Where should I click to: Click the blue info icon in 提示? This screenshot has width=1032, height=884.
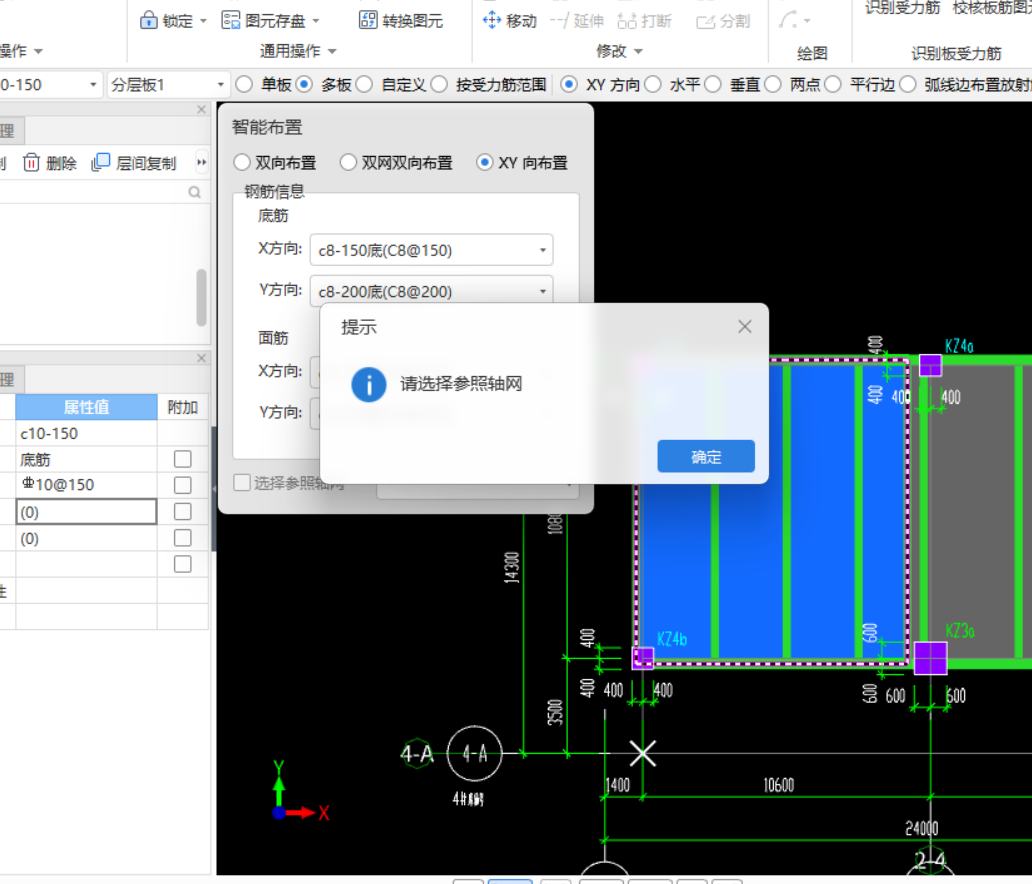click(x=369, y=384)
